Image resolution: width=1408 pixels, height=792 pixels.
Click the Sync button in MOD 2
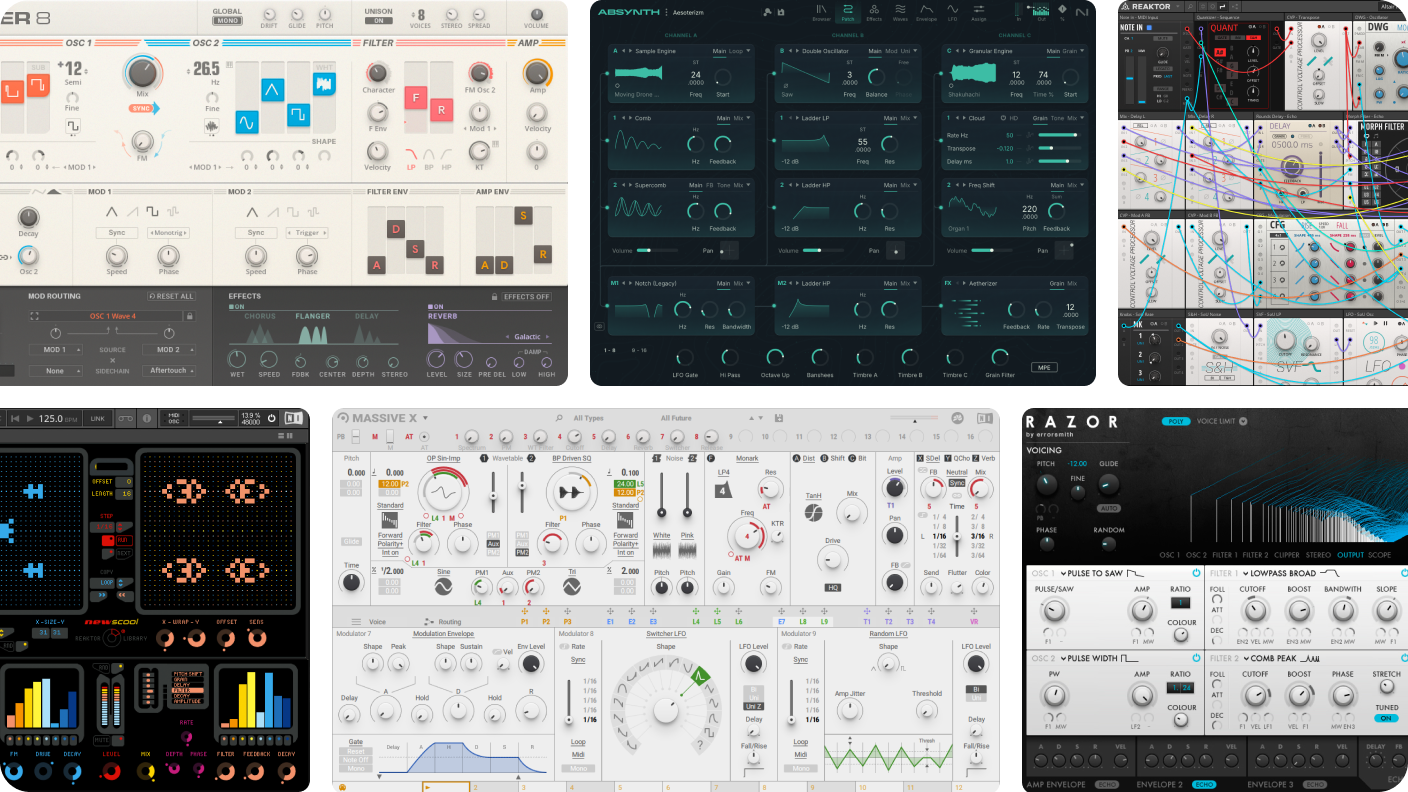[x=255, y=232]
